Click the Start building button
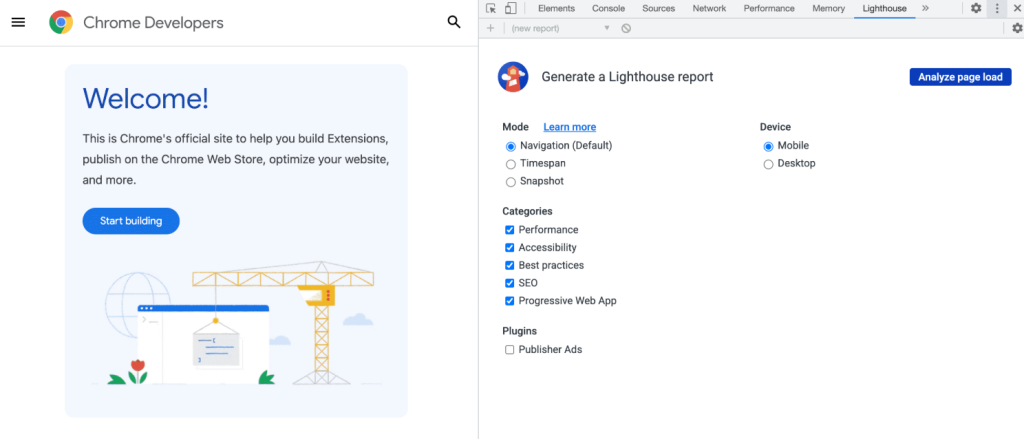The width and height of the screenshot is (1024, 439). (x=131, y=221)
